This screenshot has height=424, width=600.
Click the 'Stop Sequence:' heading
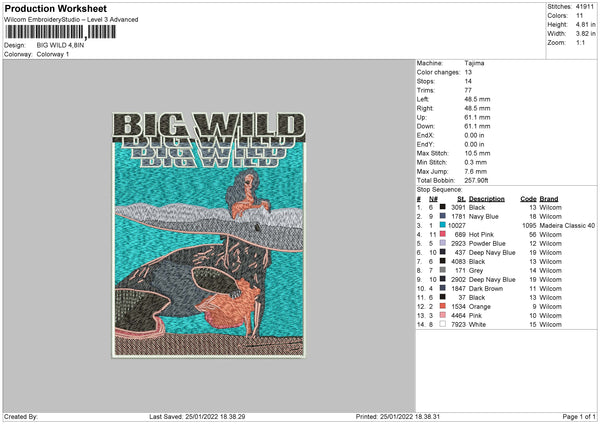pos(439,190)
